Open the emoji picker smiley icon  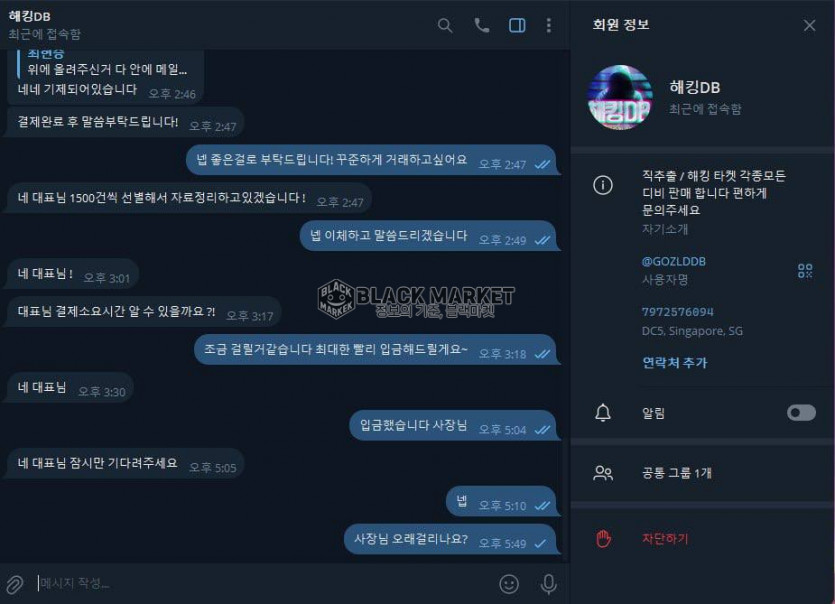[509, 584]
